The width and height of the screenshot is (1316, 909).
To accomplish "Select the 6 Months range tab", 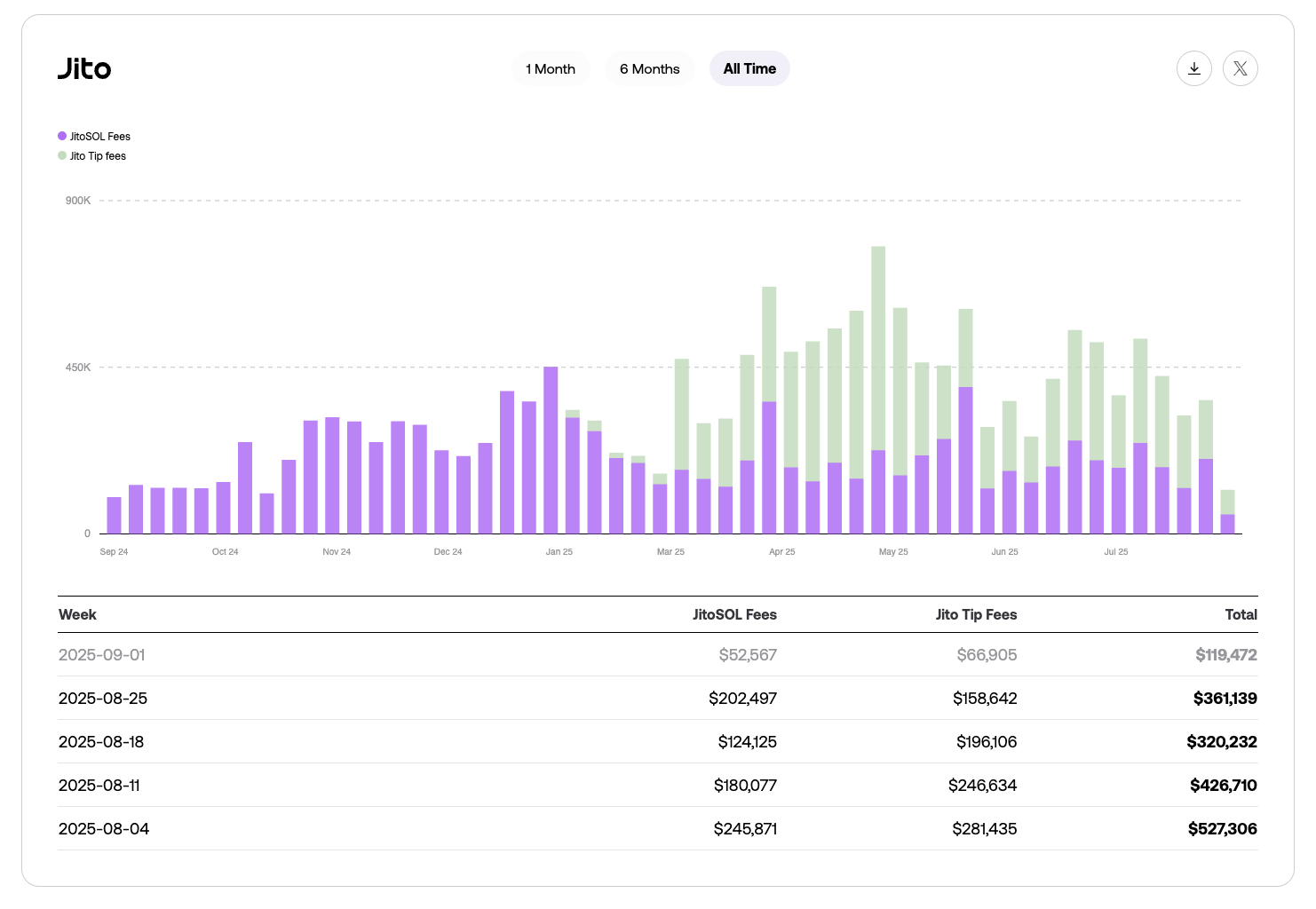I will point(649,68).
